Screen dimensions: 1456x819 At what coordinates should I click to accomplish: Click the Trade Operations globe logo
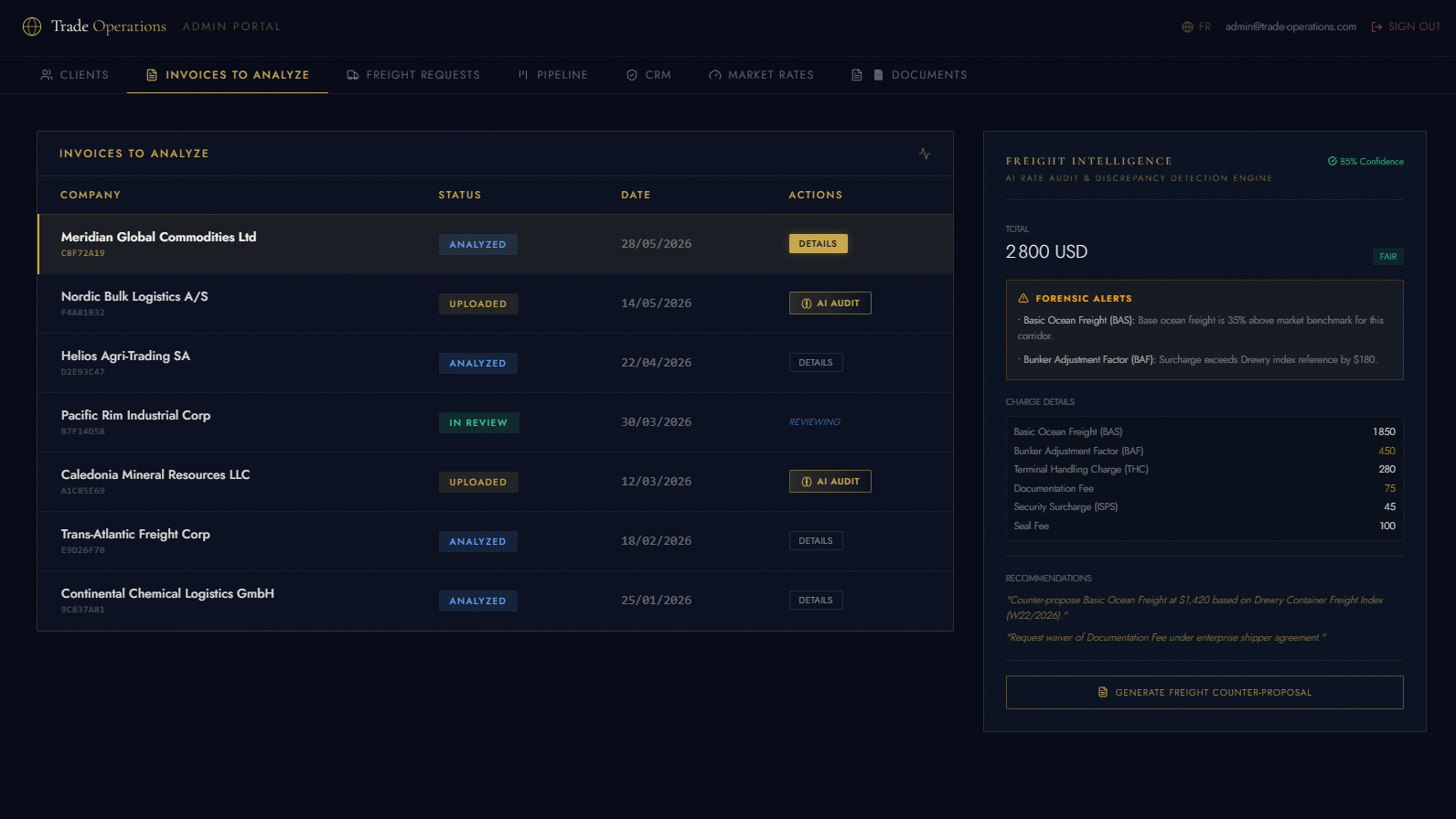[x=32, y=27]
